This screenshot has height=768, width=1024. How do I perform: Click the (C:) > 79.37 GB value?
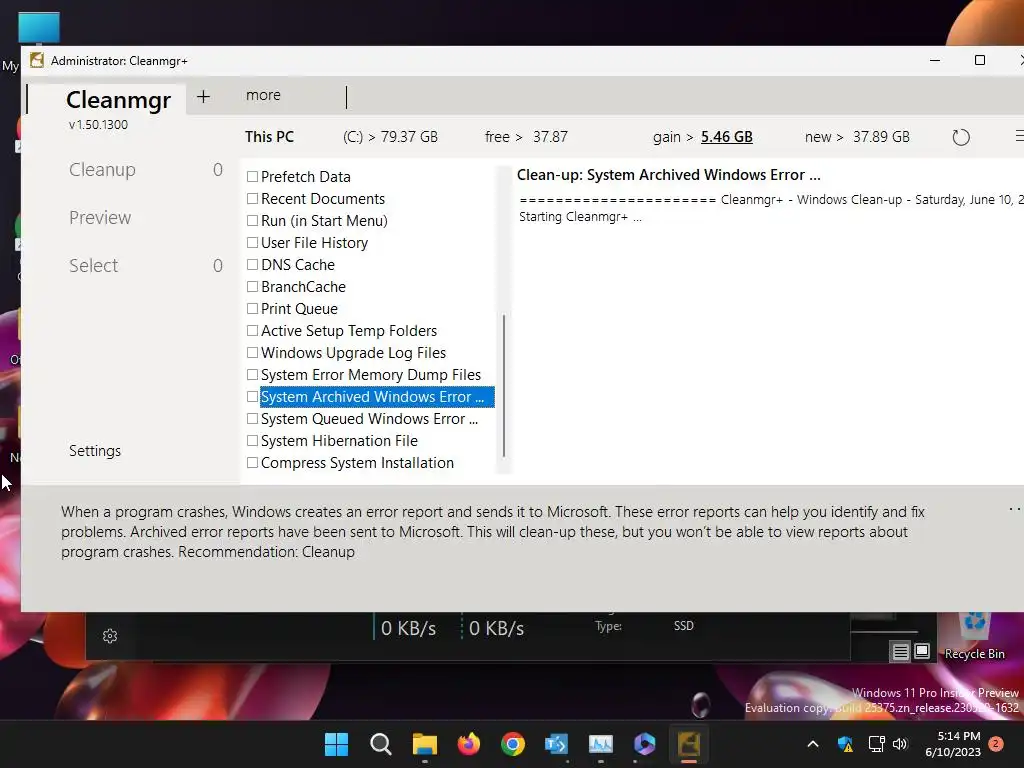[x=391, y=137]
